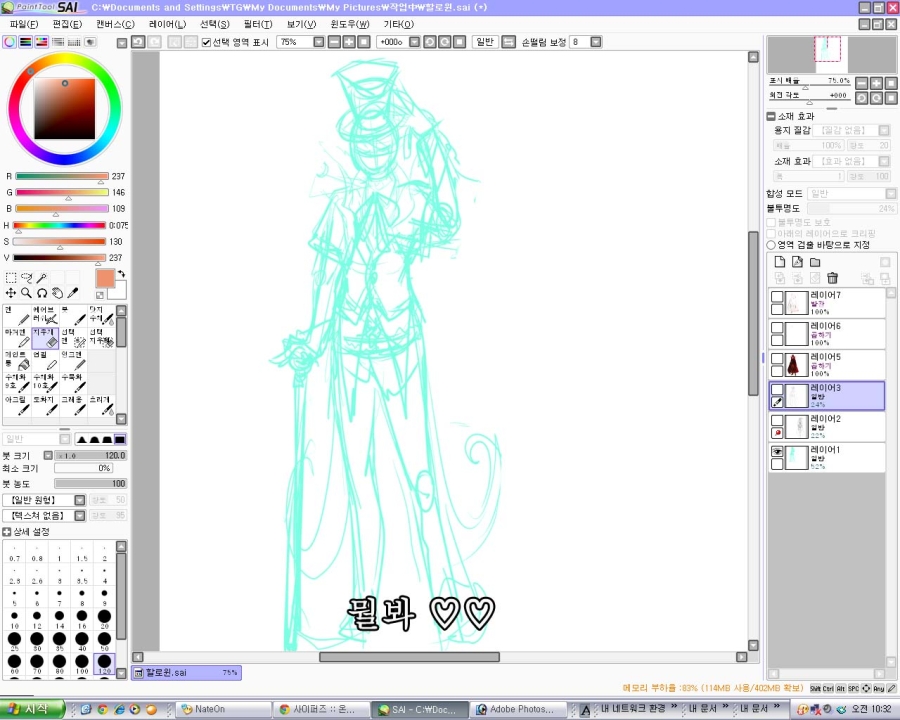Viewport: 900px width, 720px height.
Task: Select the lasso selection tool
Action: coord(27,278)
